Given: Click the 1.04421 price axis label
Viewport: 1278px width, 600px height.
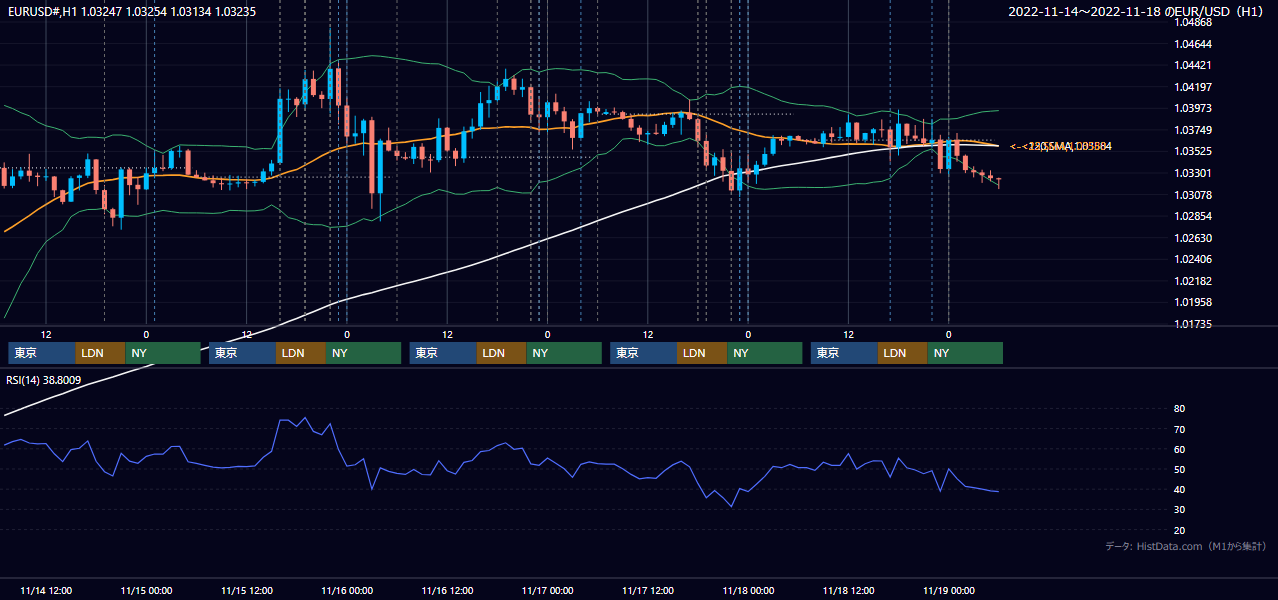Looking at the screenshot, I should click(x=1193, y=66).
